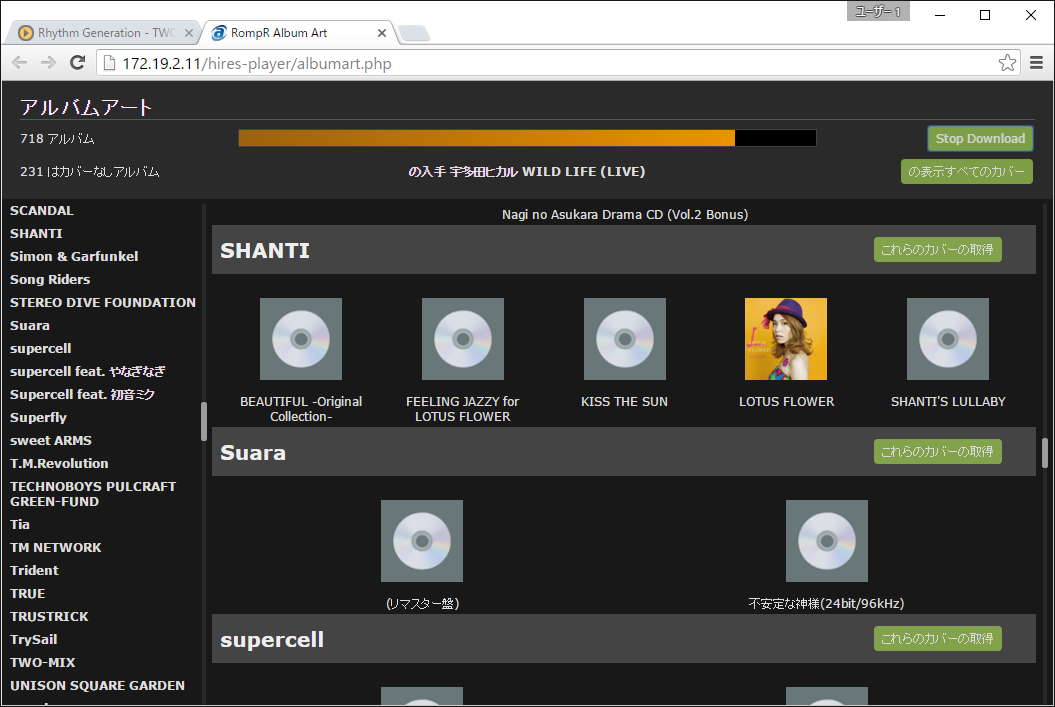
Task: Click the browser forward arrow
Action: [x=48, y=63]
